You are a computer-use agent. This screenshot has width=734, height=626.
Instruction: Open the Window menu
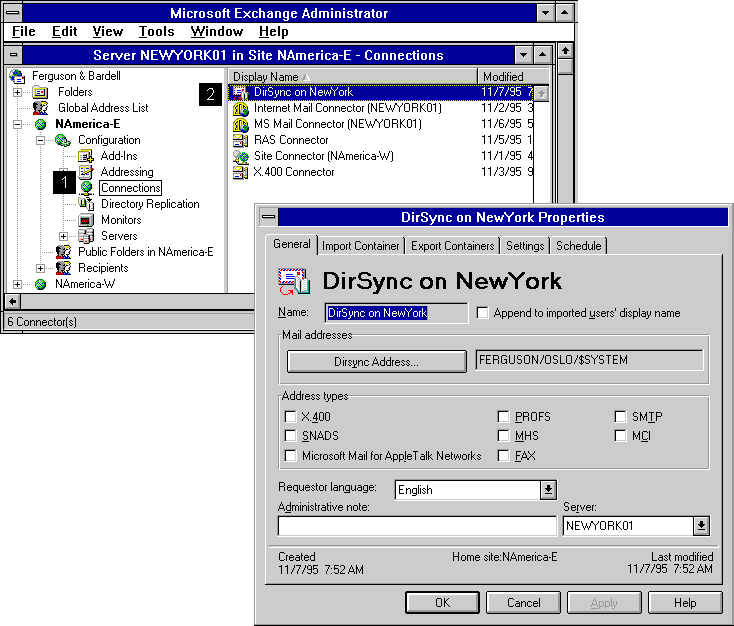click(x=217, y=31)
